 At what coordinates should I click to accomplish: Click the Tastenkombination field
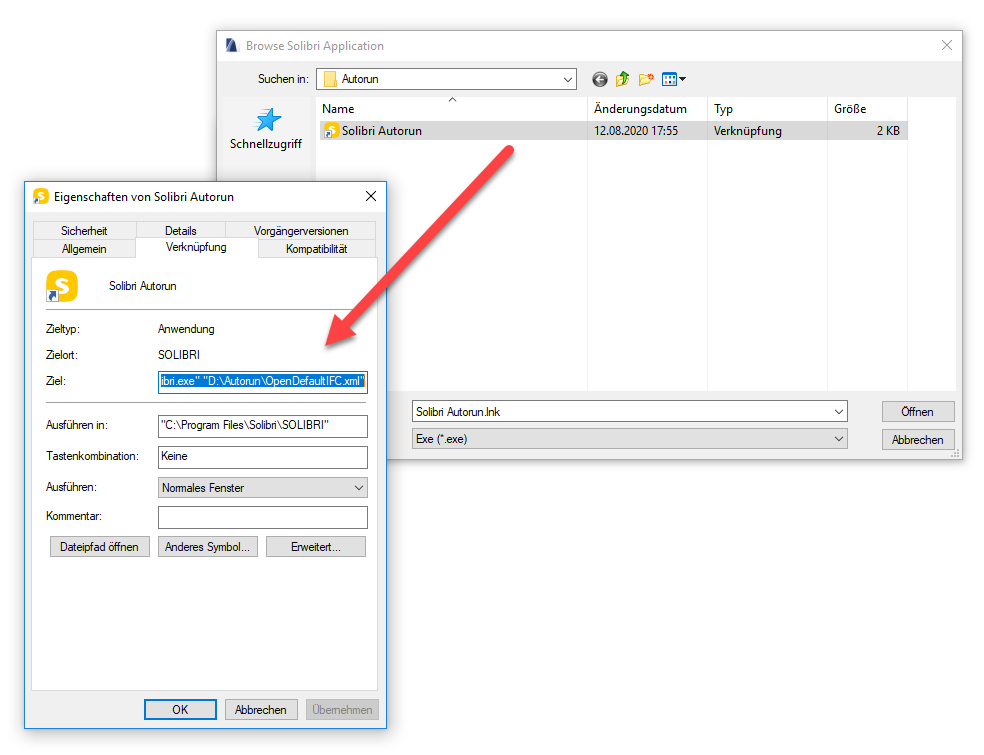pos(262,457)
